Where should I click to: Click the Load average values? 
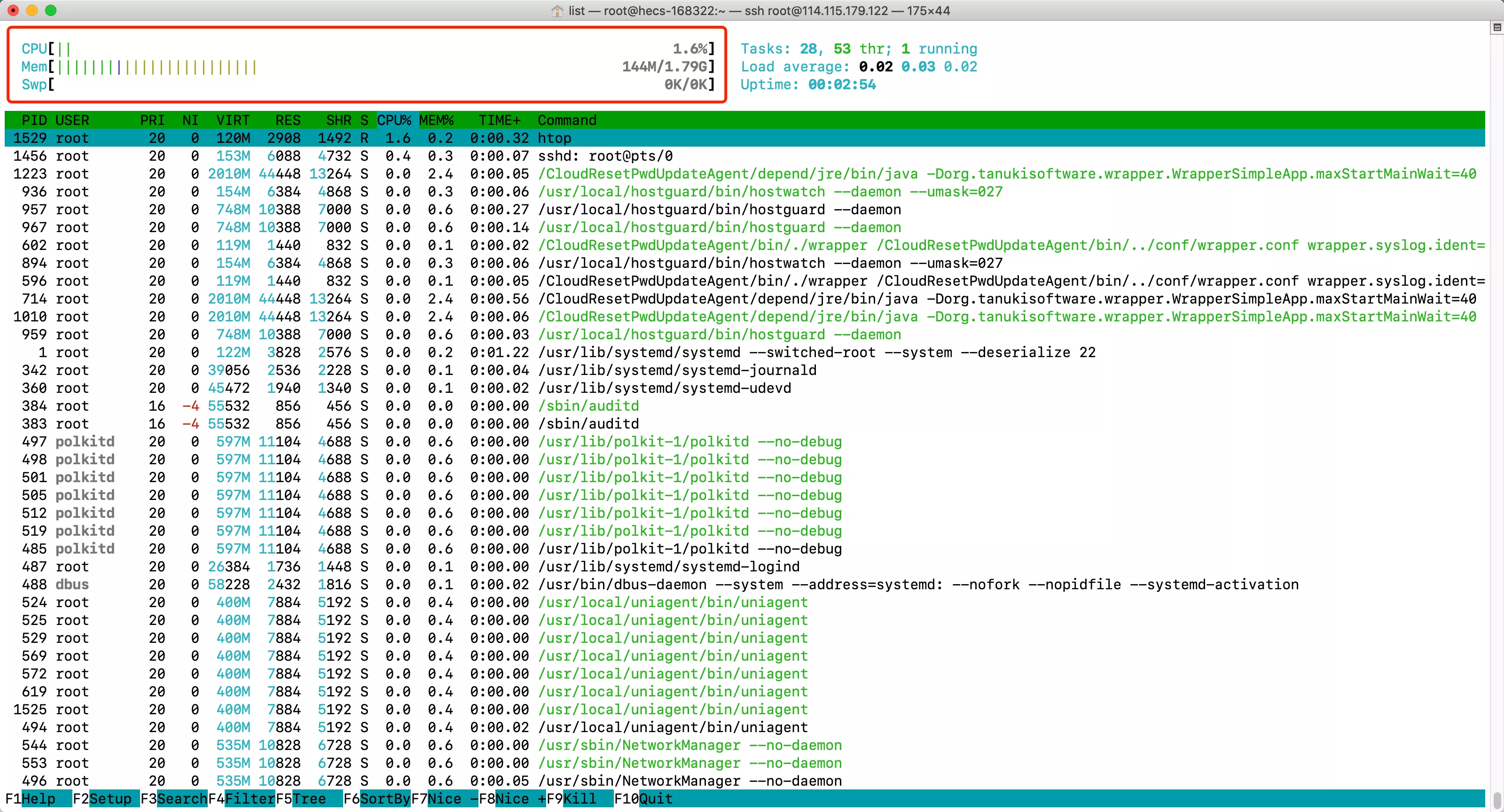(x=918, y=67)
